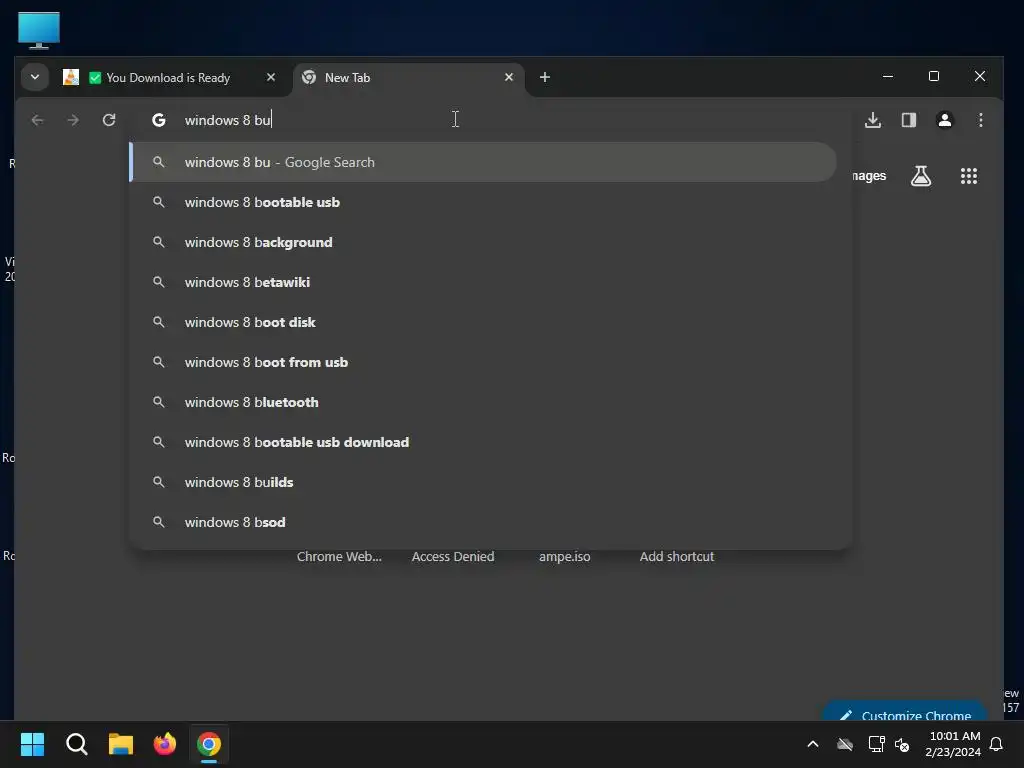Open Chrome's tab search dropdown

35,77
